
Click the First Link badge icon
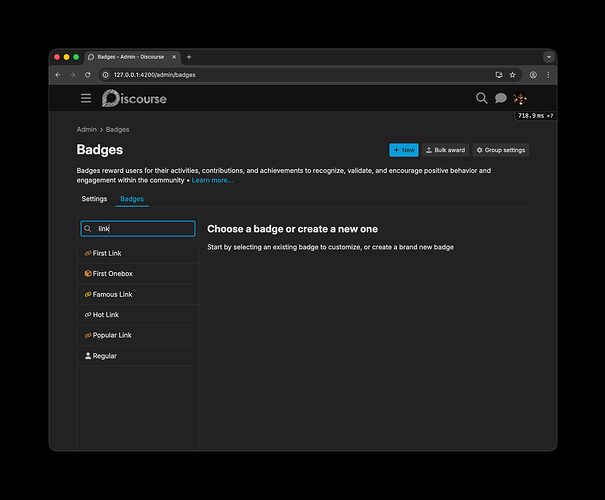(x=88, y=253)
